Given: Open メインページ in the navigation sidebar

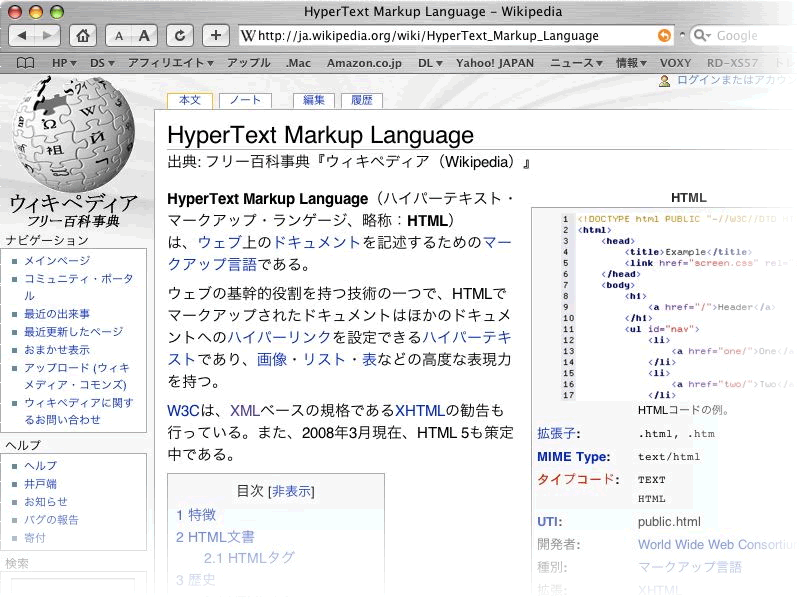Looking at the screenshot, I should 57,261.
